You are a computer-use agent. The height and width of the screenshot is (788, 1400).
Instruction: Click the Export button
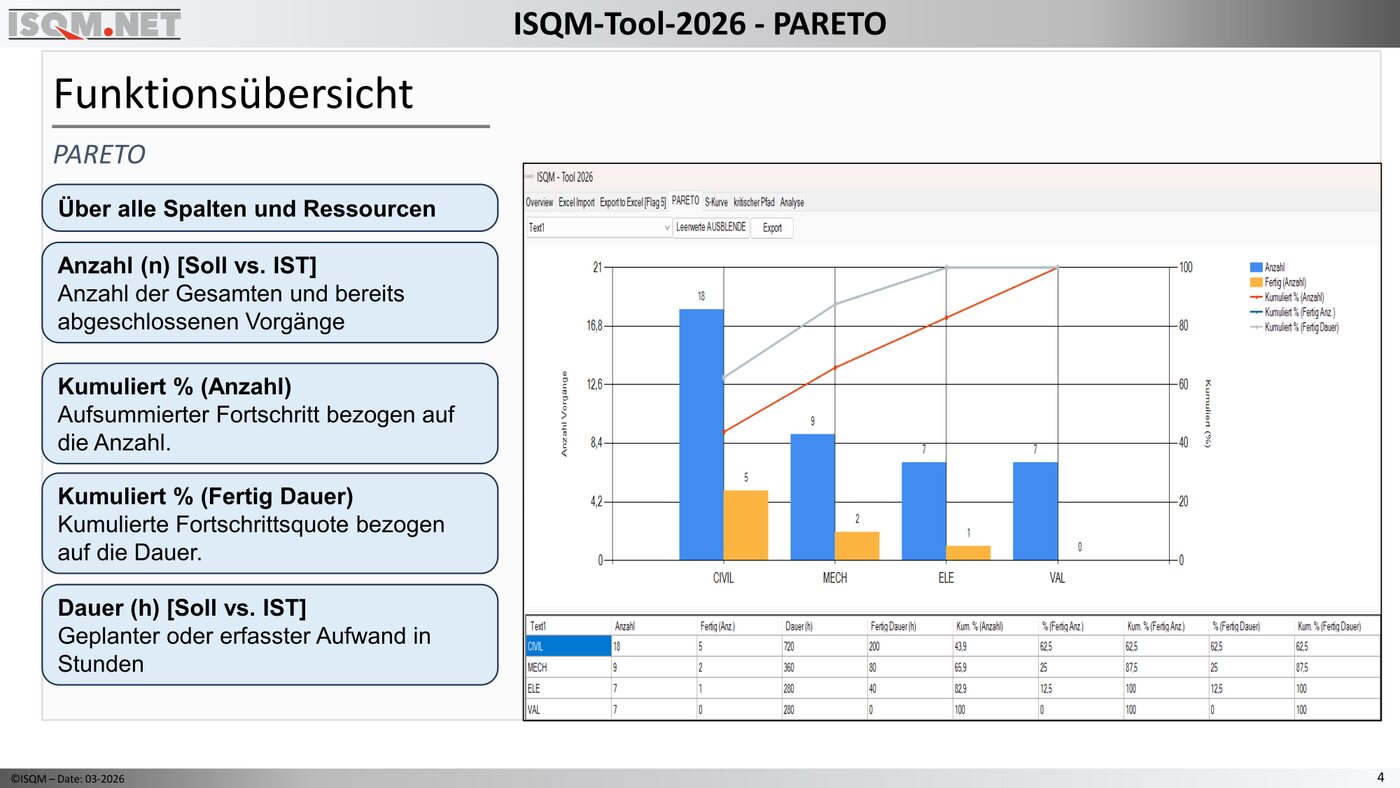[x=772, y=228]
